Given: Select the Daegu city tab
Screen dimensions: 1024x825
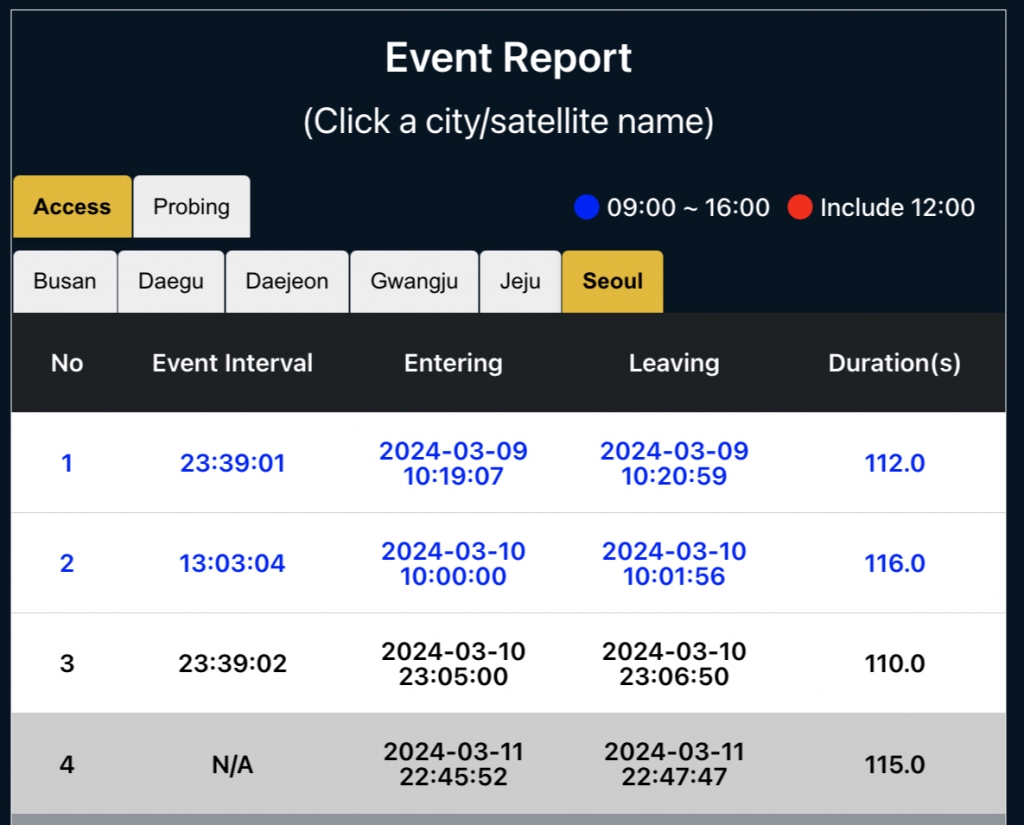Looking at the screenshot, I should pyautogui.click(x=171, y=281).
